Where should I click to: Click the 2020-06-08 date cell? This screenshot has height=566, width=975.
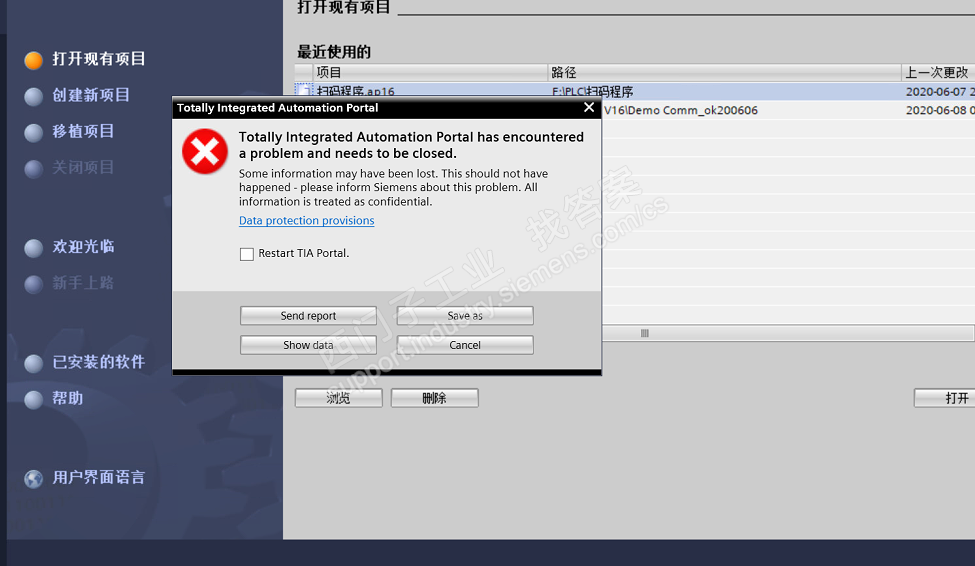click(x=940, y=110)
